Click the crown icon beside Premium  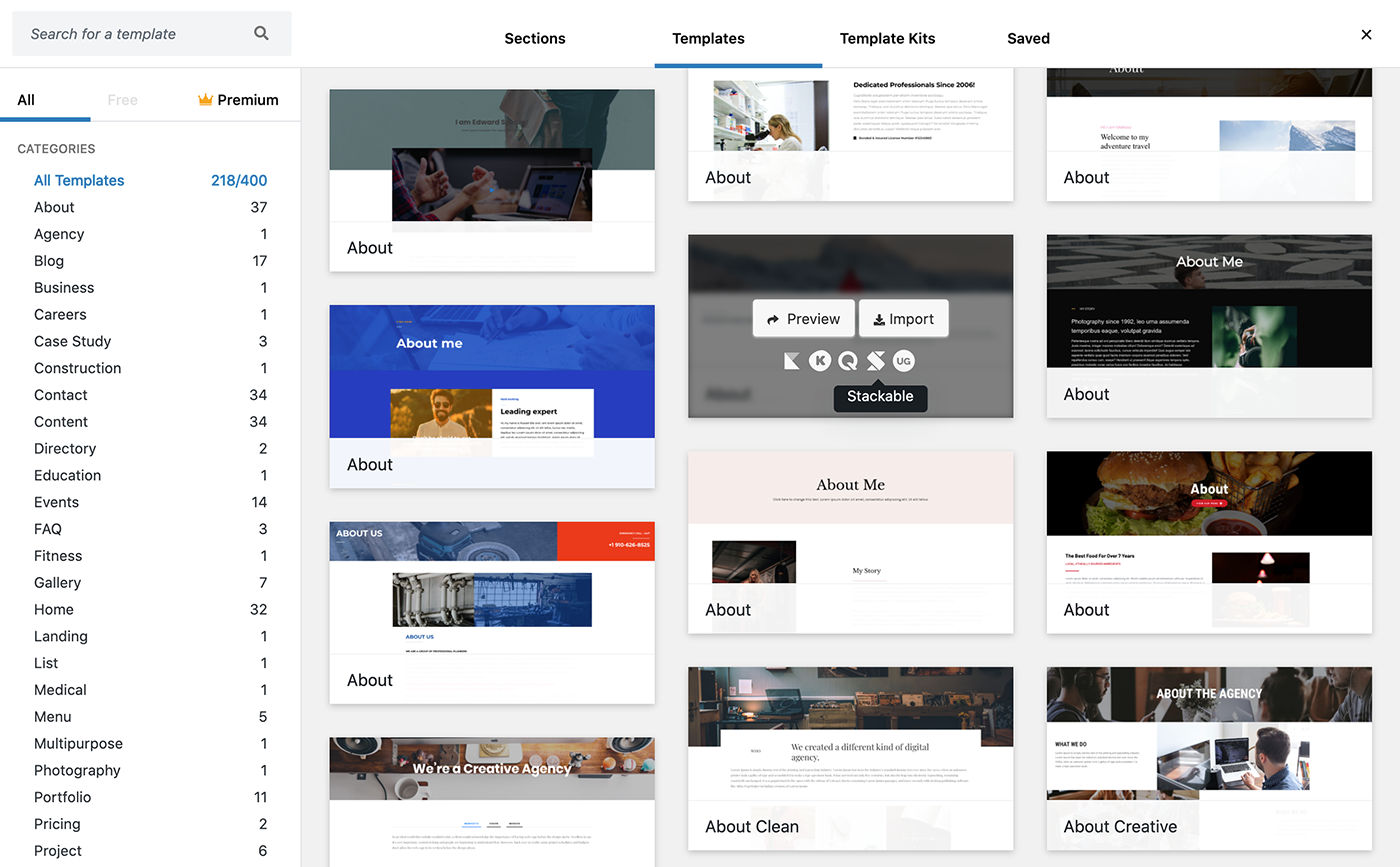tap(205, 99)
